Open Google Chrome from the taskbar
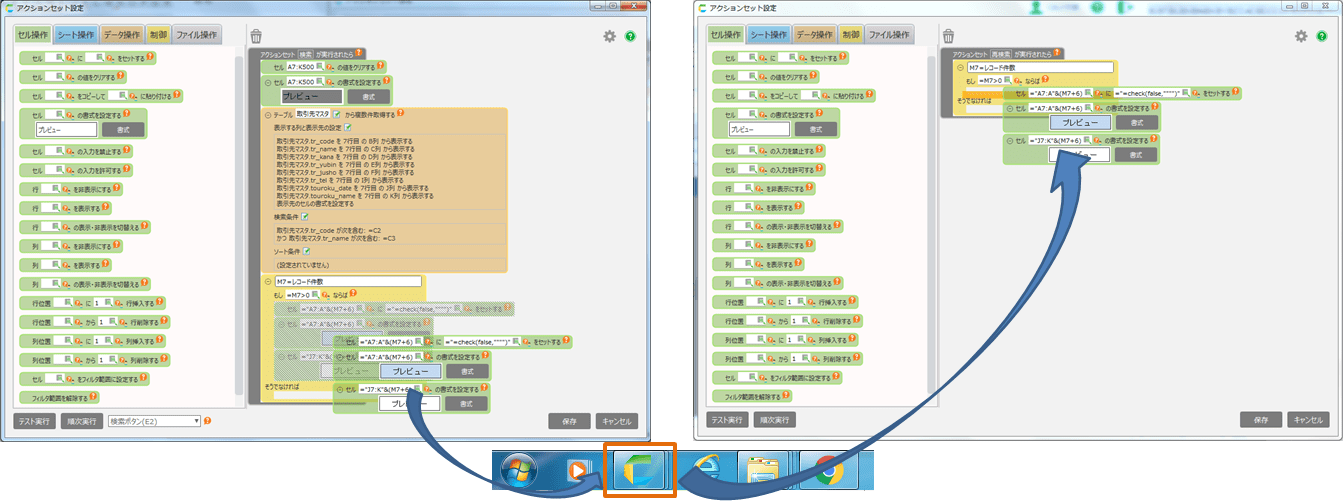Image resolution: width=1343 pixels, height=501 pixels. [x=826, y=470]
